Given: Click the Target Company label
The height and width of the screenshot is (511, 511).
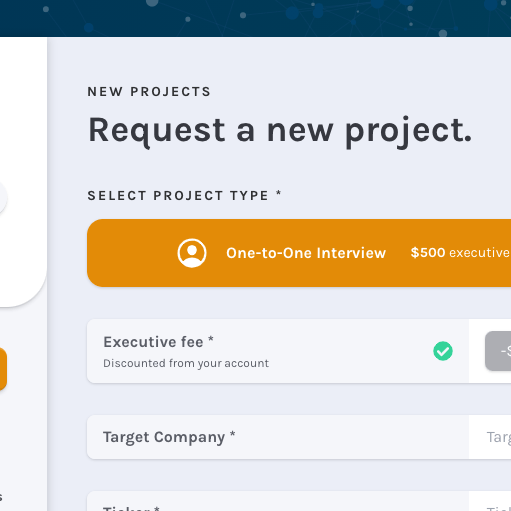Looking at the screenshot, I should 169,437.
